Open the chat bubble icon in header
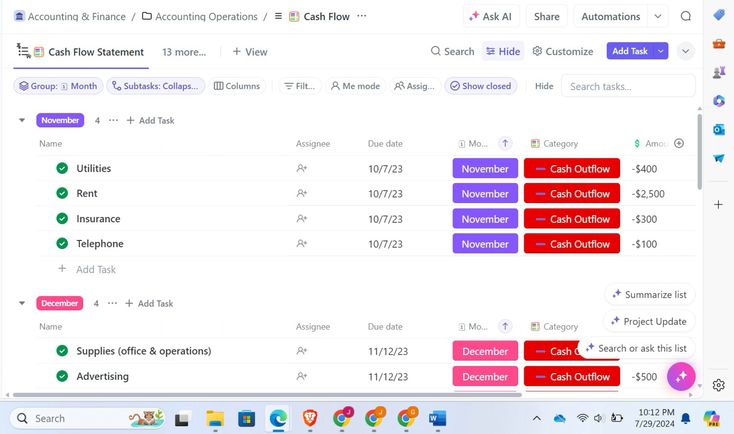Image resolution: width=734 pixels, height=434 pixels. pos(686,16)
